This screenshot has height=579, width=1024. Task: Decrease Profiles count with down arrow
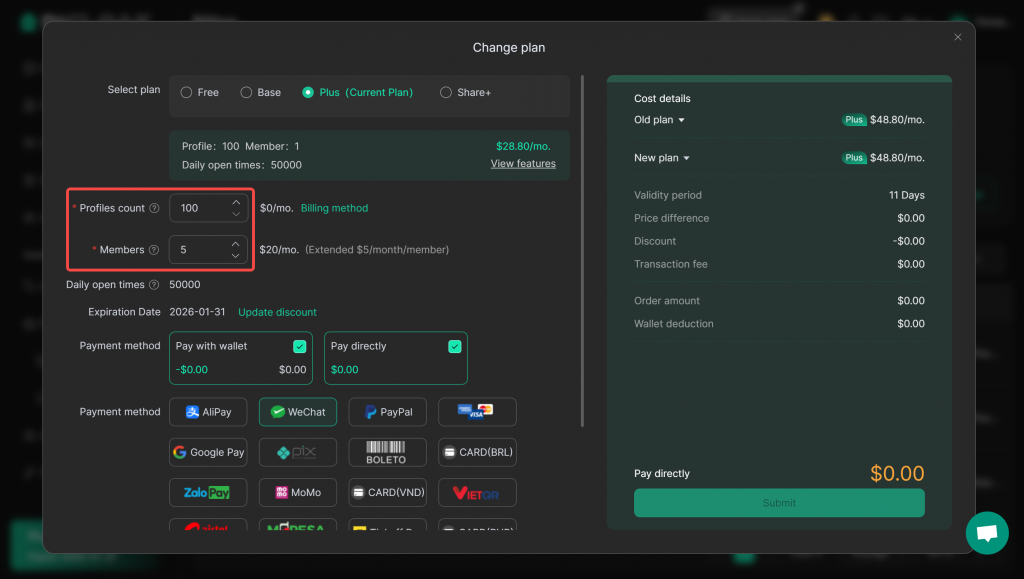236,214
